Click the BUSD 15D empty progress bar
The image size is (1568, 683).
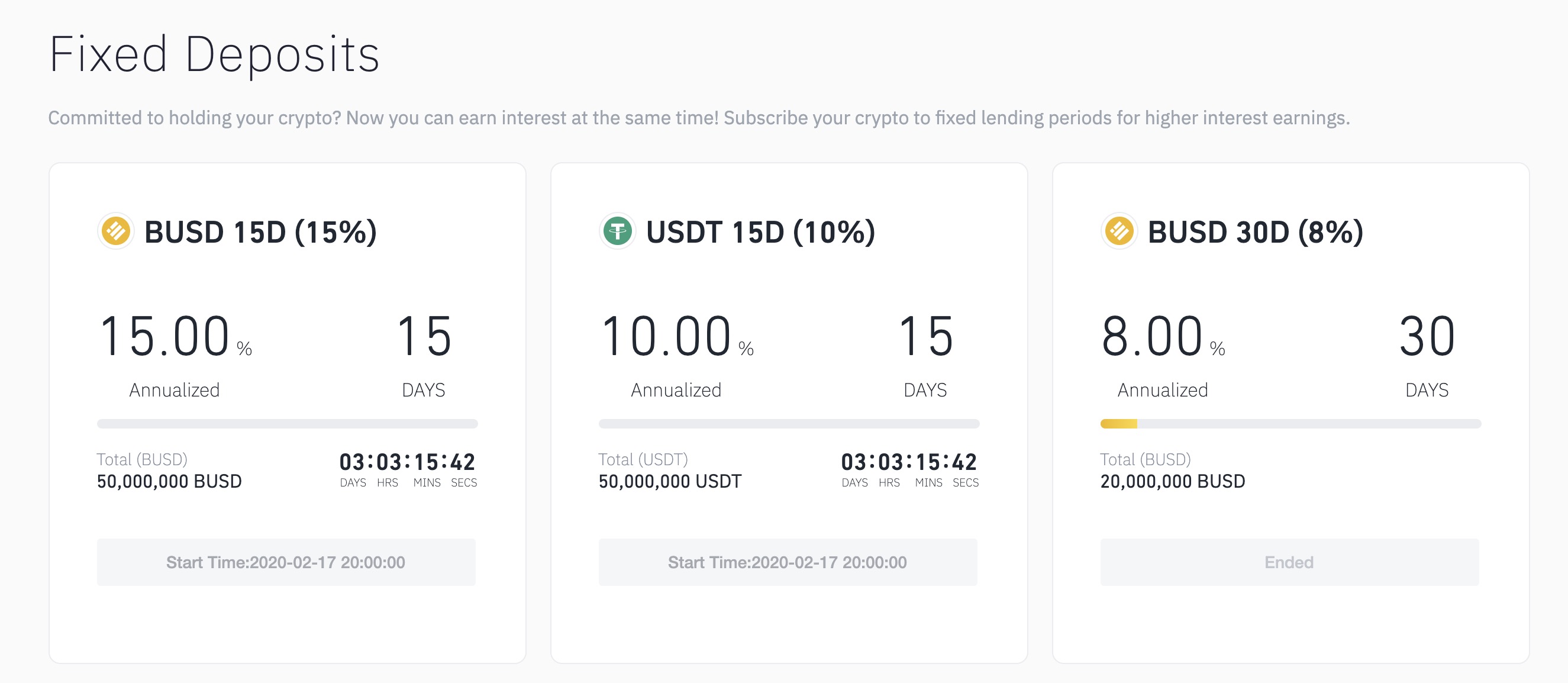(x=288, y=424)
